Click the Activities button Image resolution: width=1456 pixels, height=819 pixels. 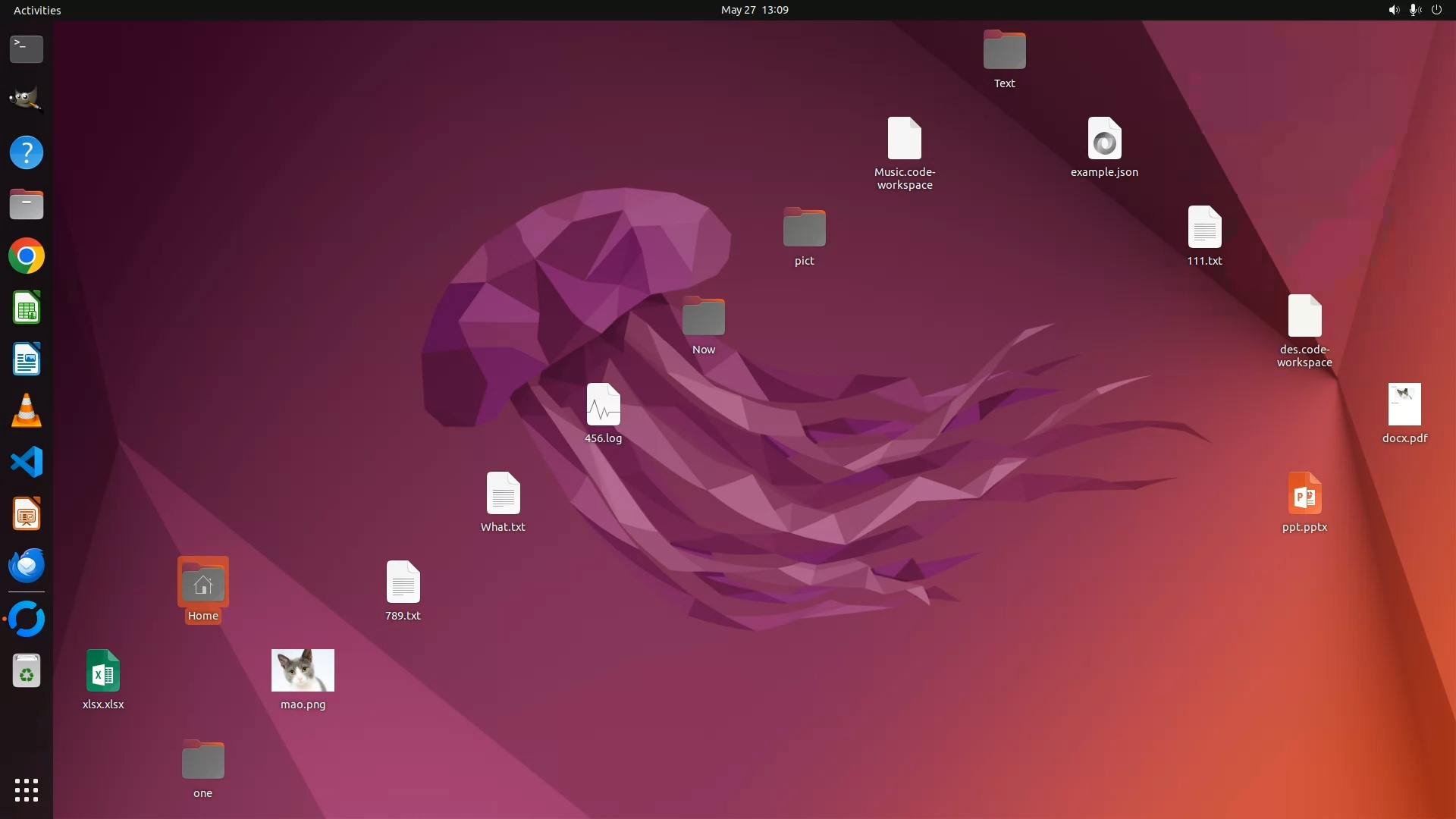[x=37, y=10]
